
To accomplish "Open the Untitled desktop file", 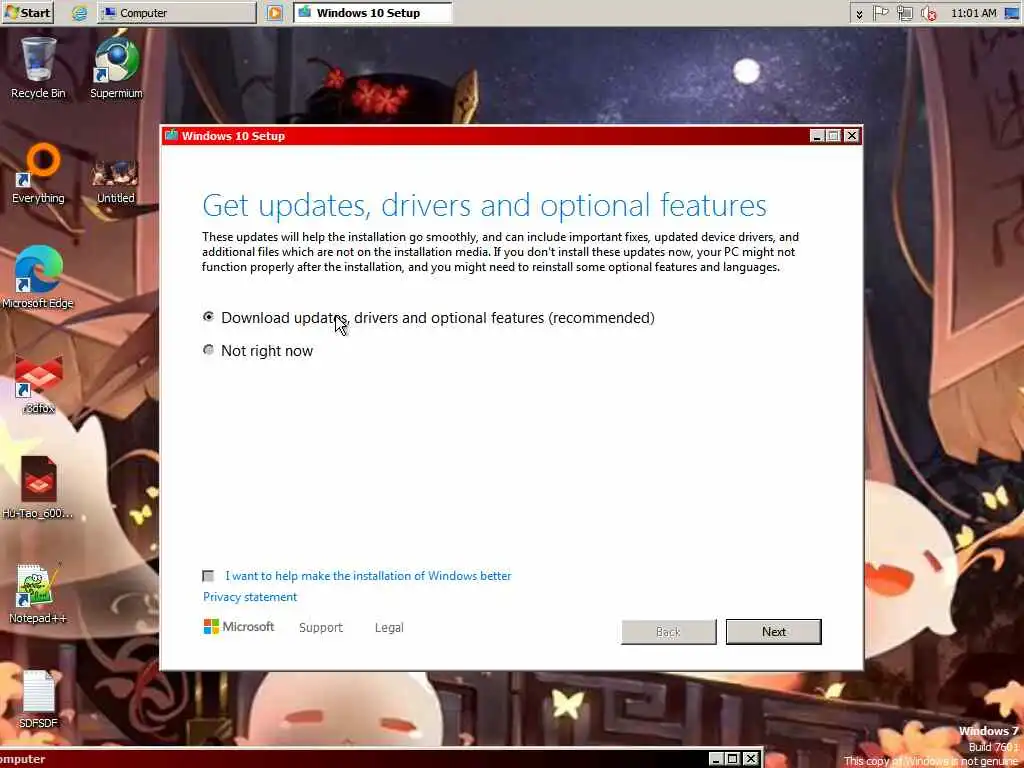I will click(116, 182).
